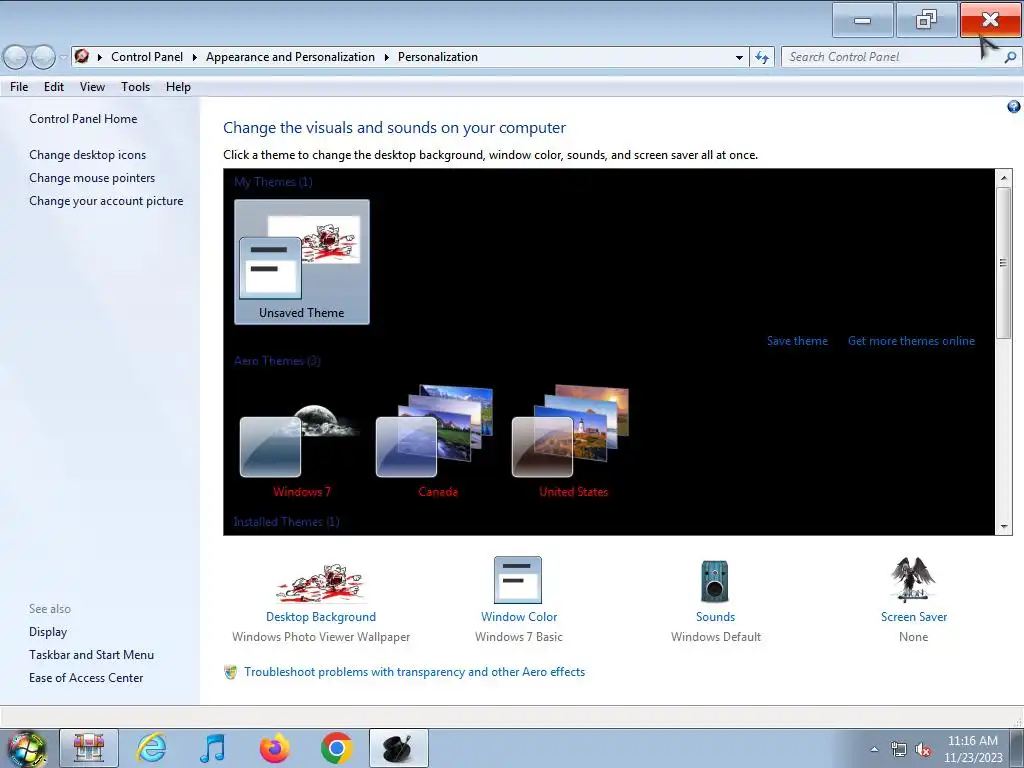Click Control Panel Home link
The width and height of the screenshot is (1024, 768).
tap(83, 119)
